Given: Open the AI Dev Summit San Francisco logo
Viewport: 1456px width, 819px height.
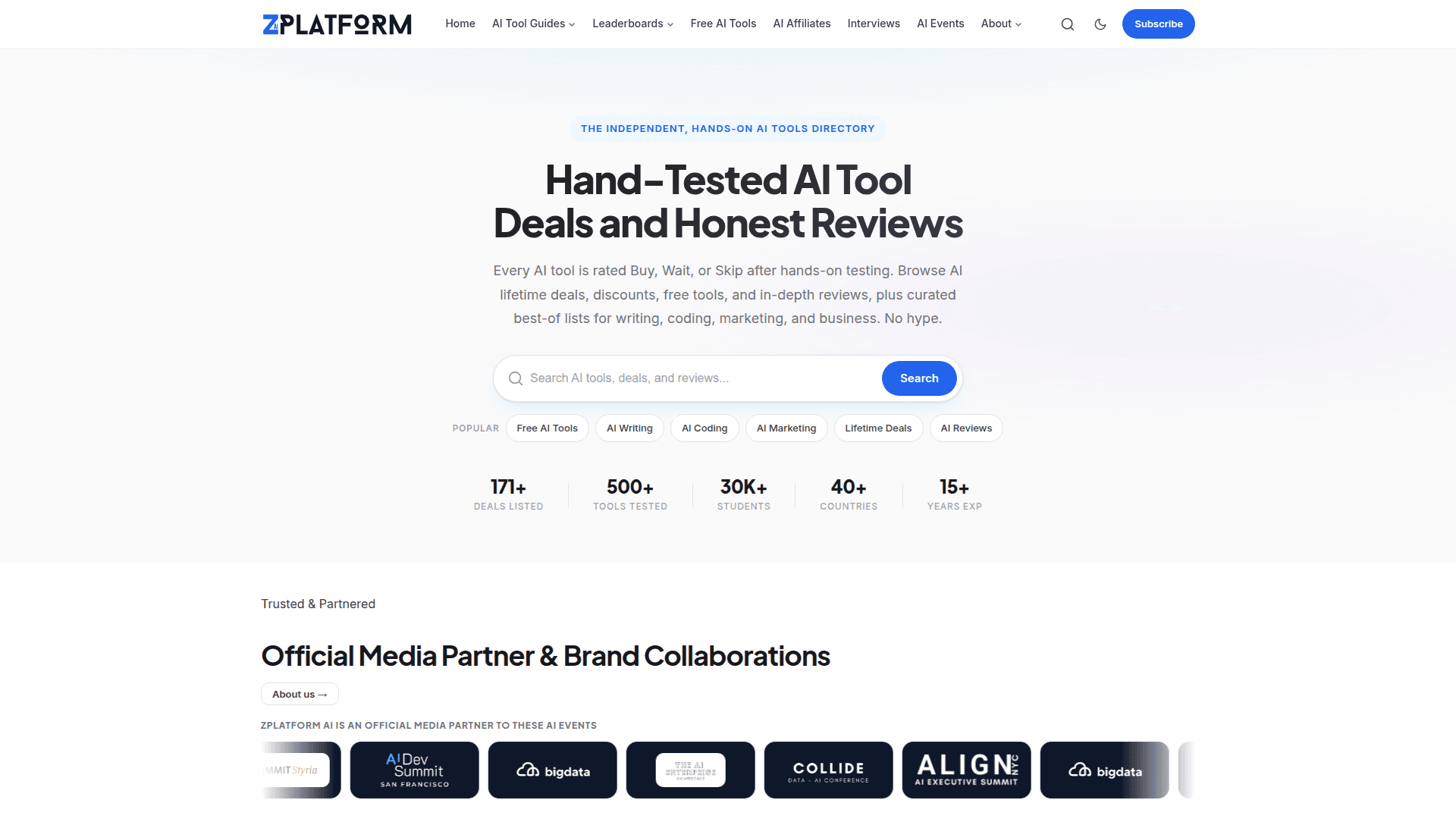Looking at the screenshot, I should pos(415,770).
